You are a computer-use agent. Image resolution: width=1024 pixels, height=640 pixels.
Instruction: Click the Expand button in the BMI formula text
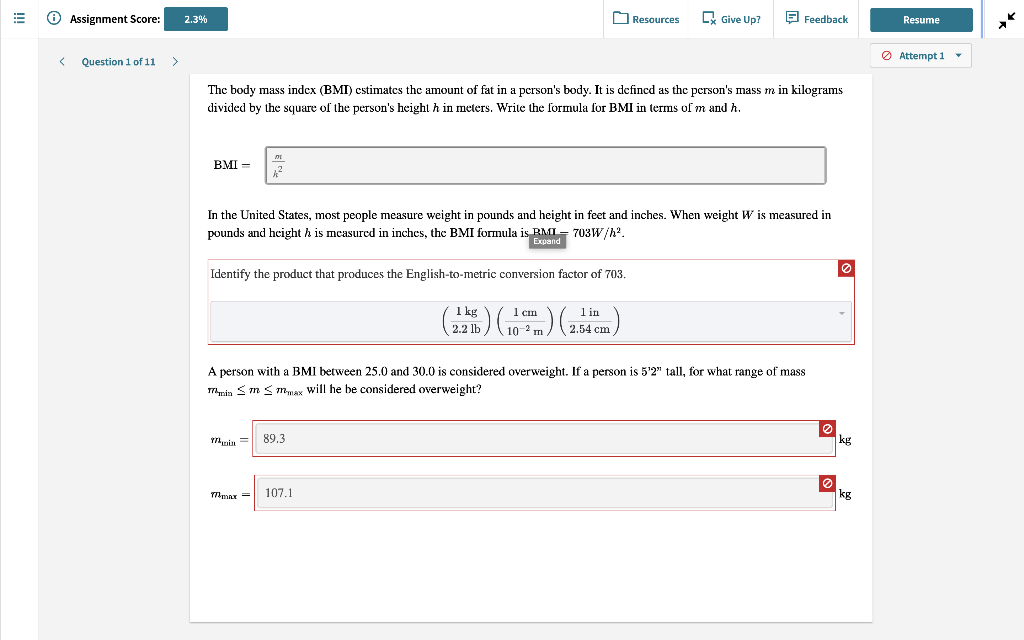coord(546,241)
